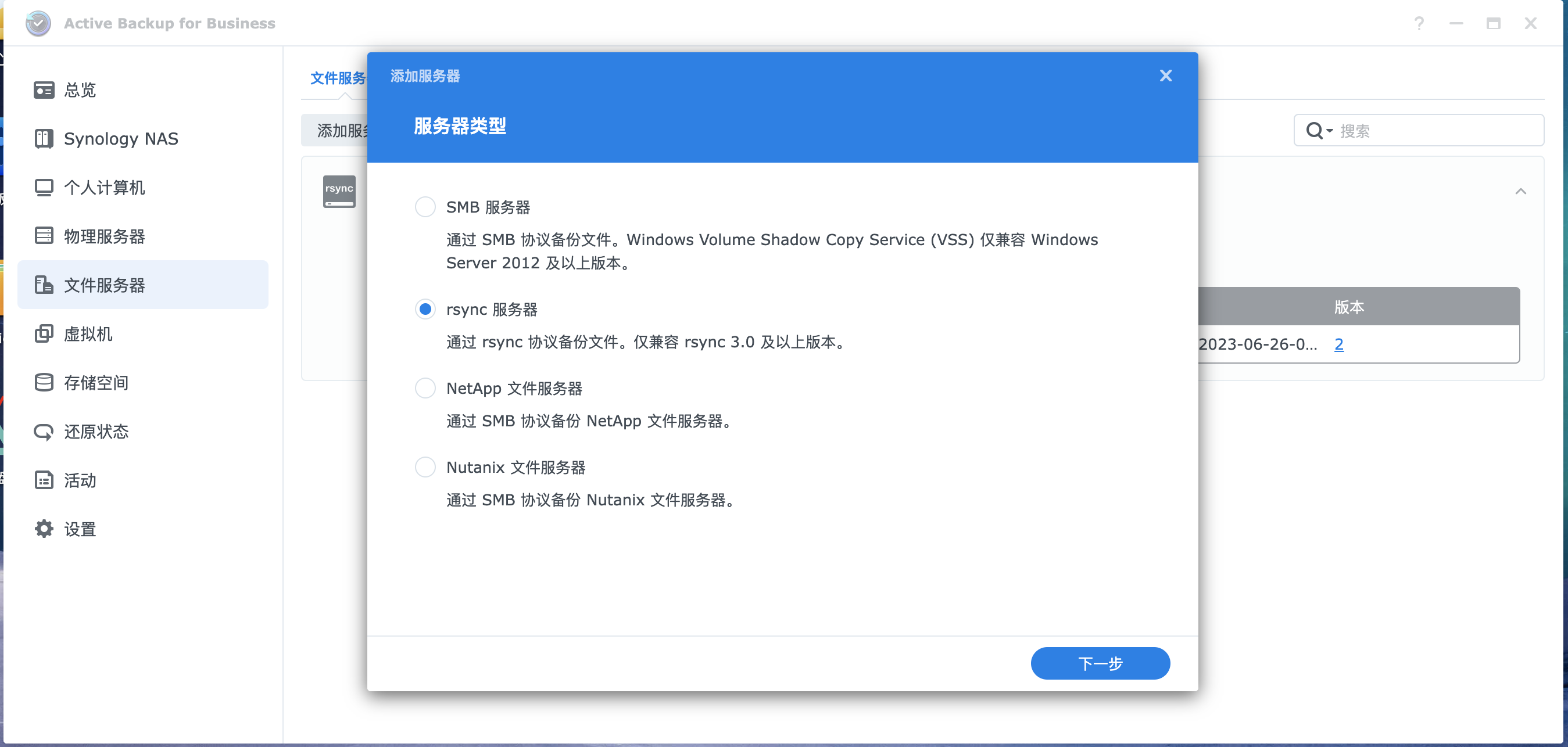1568x747 pixels.
Task: Click the help question mark icon
Action: click(x=1419, y=23)
